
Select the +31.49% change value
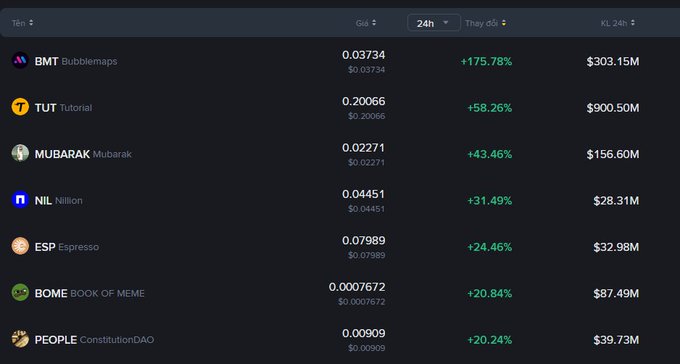click(x=490, y=200)
